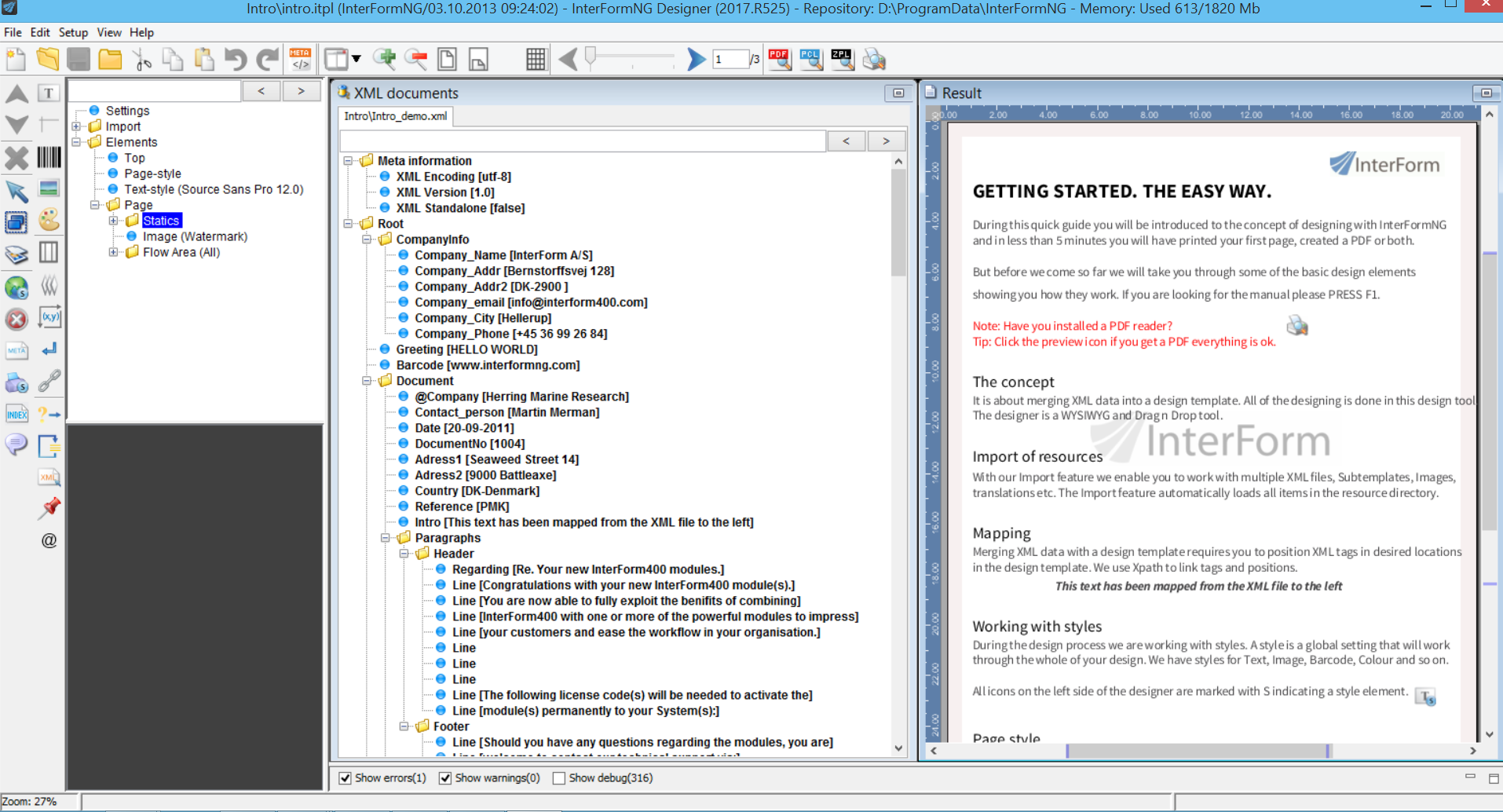Click the > button in XML documents search

pyautogui.click(x=886, y=141)
